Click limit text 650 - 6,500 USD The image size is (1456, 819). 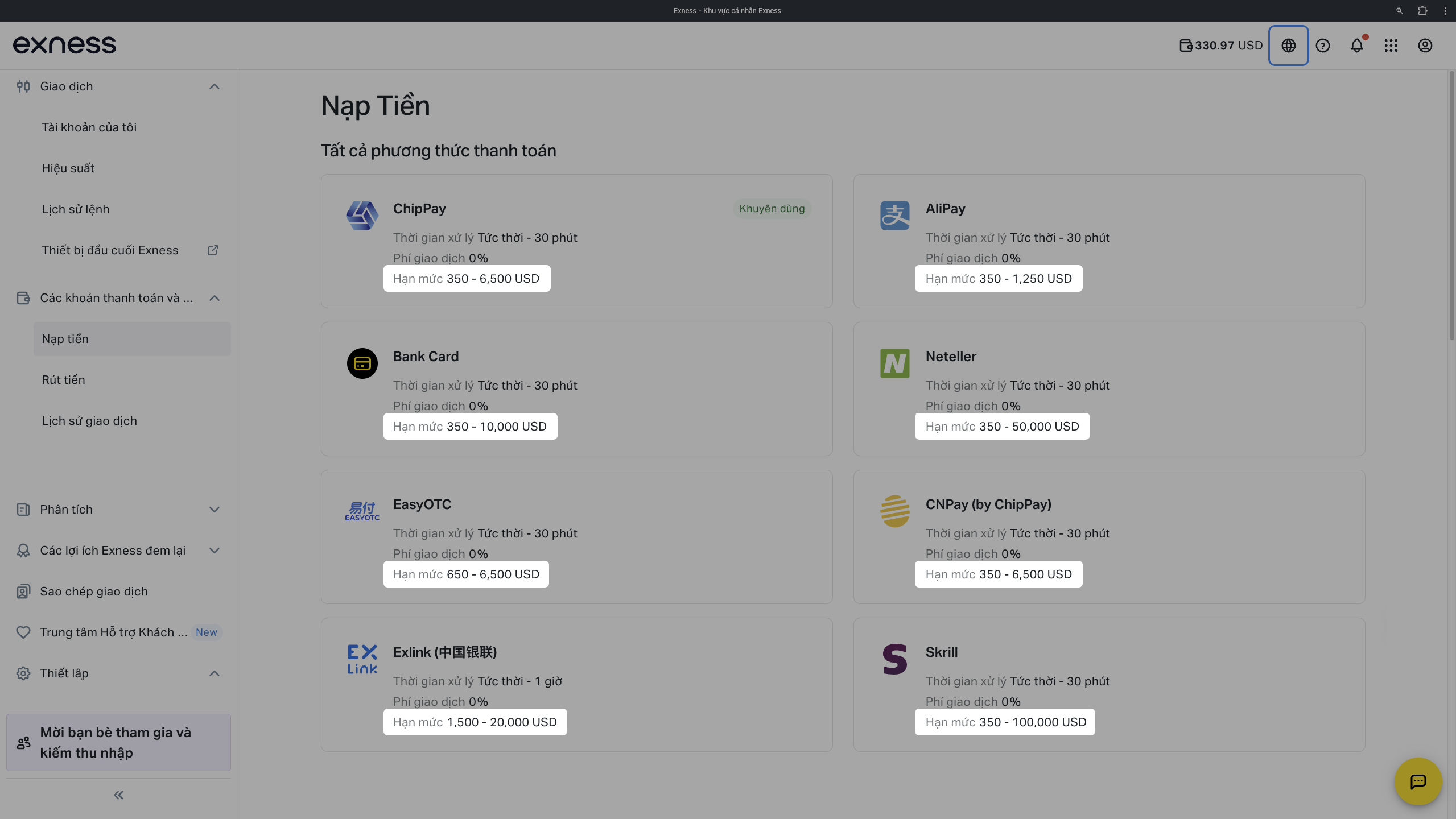coord(493,574)
